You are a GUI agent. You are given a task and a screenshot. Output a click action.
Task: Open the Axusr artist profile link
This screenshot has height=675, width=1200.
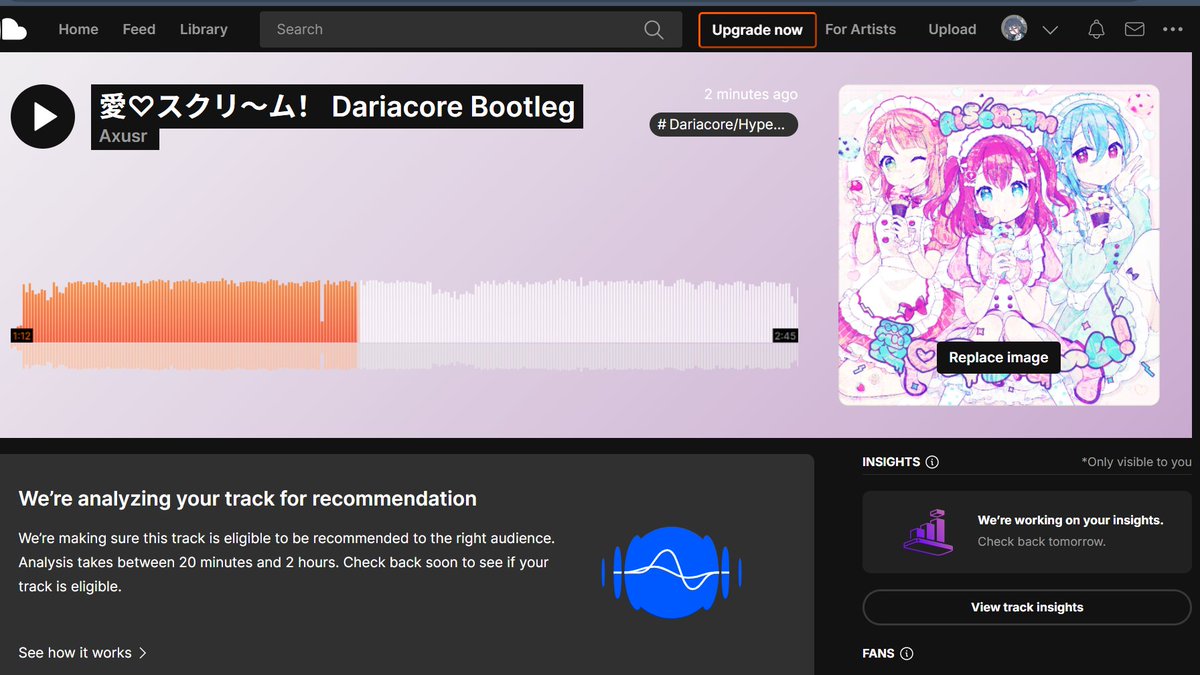click(125, 136)
